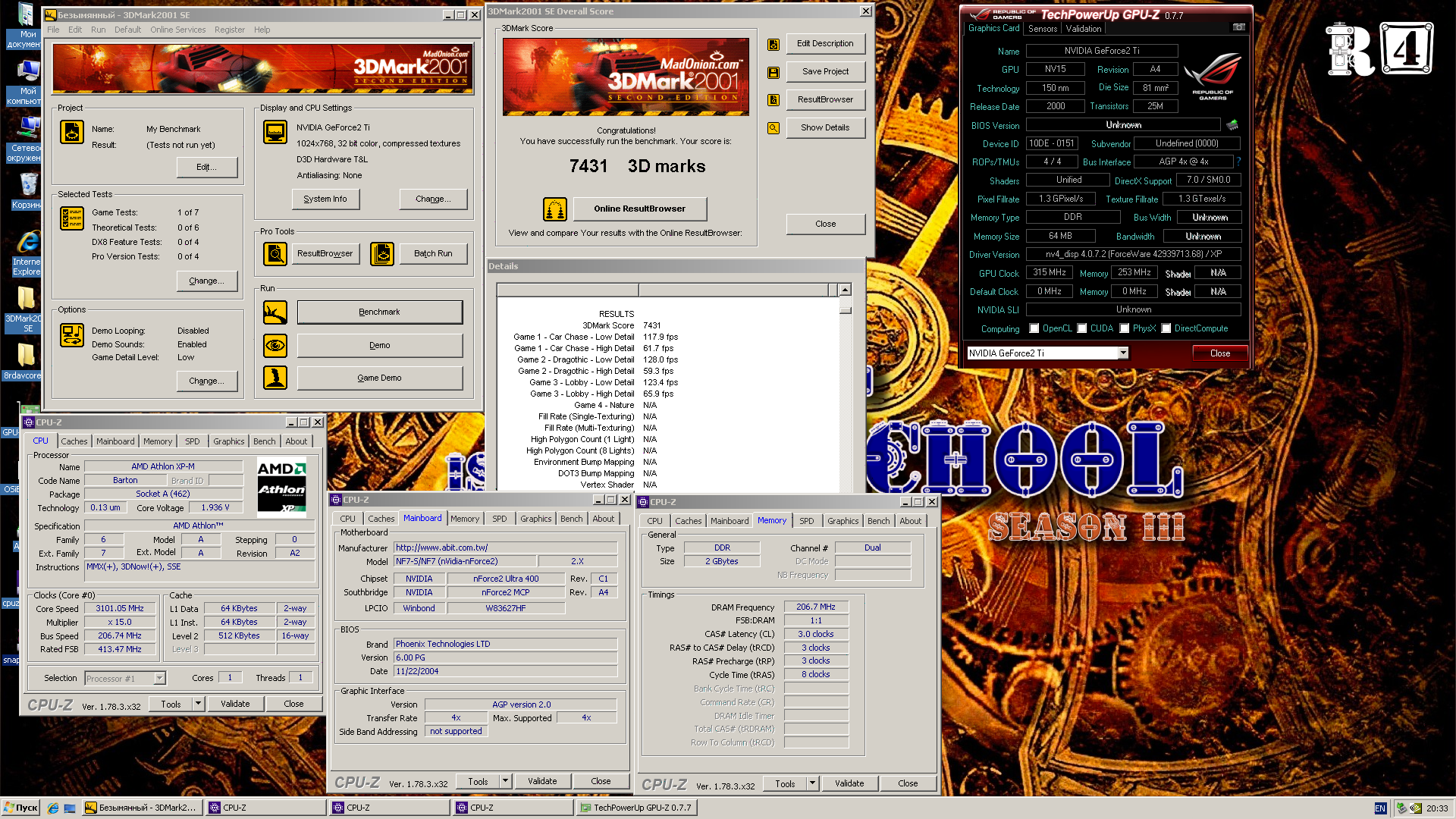1456x819 pixels.
Task: Click the Demo eye icon
Action: (275, 346)
